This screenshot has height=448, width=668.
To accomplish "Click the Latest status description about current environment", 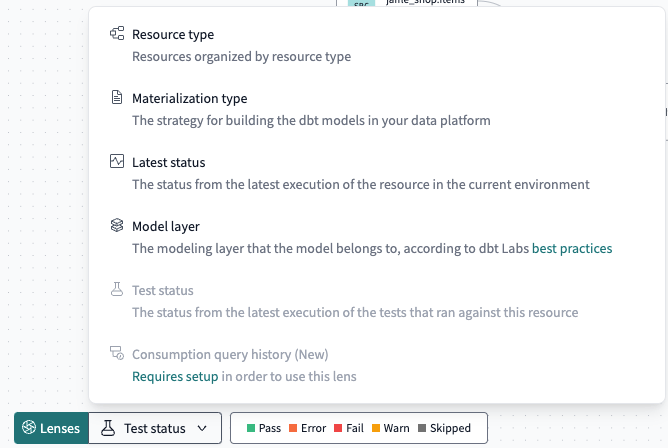I will (x=361, y=184).
